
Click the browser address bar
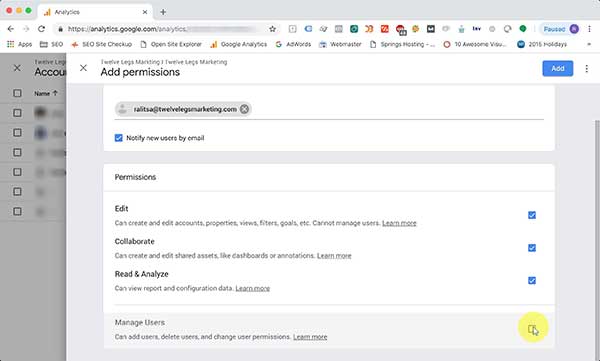point(165,29)
